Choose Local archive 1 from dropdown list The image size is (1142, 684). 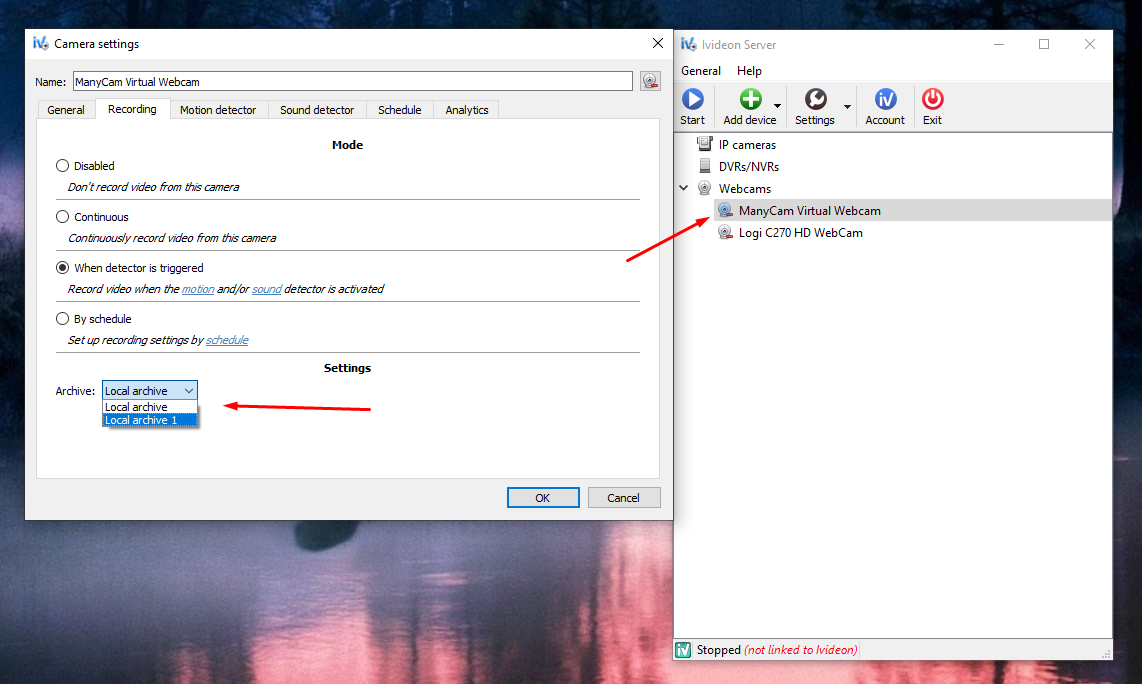click(x=149, y=420)
